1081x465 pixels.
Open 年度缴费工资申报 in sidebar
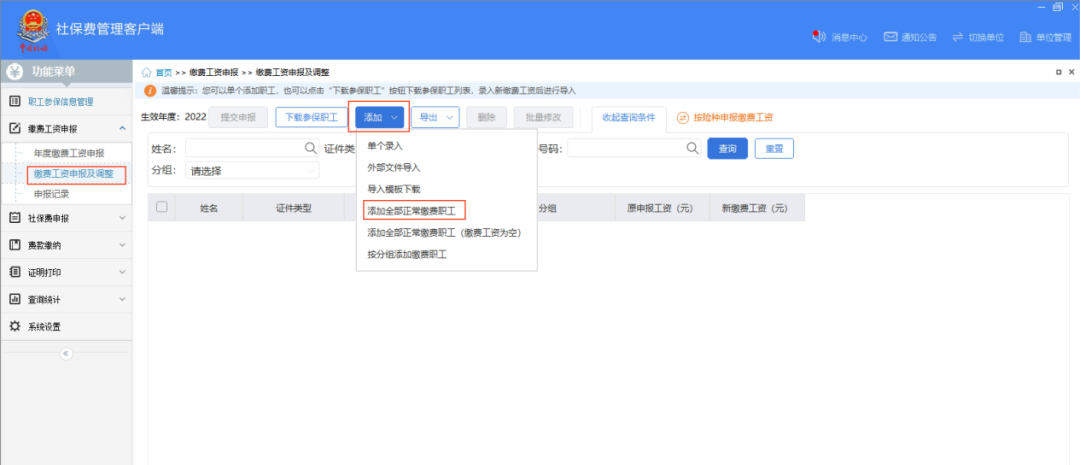pyautogui.click(x=69, y=152)
